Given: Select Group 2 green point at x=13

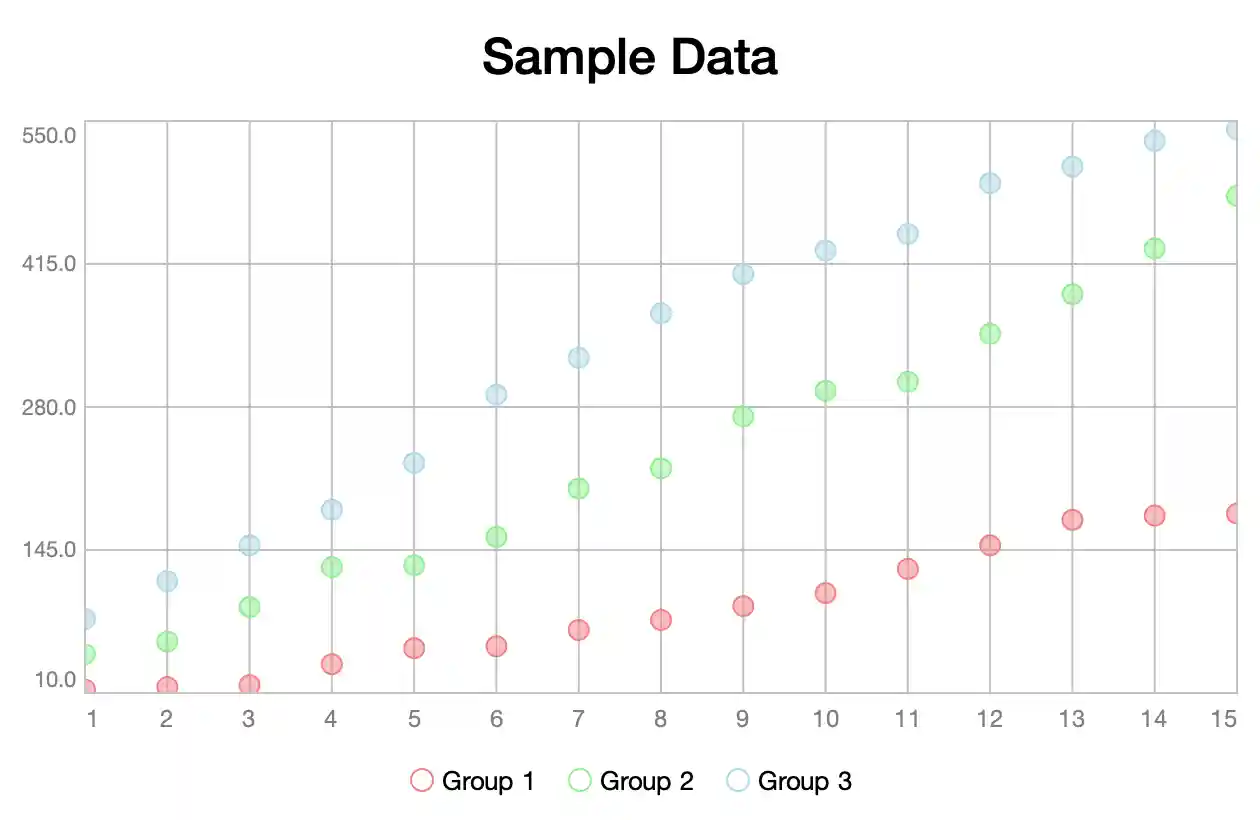Looking at the screenshot, I should (x=1073, y=294).
